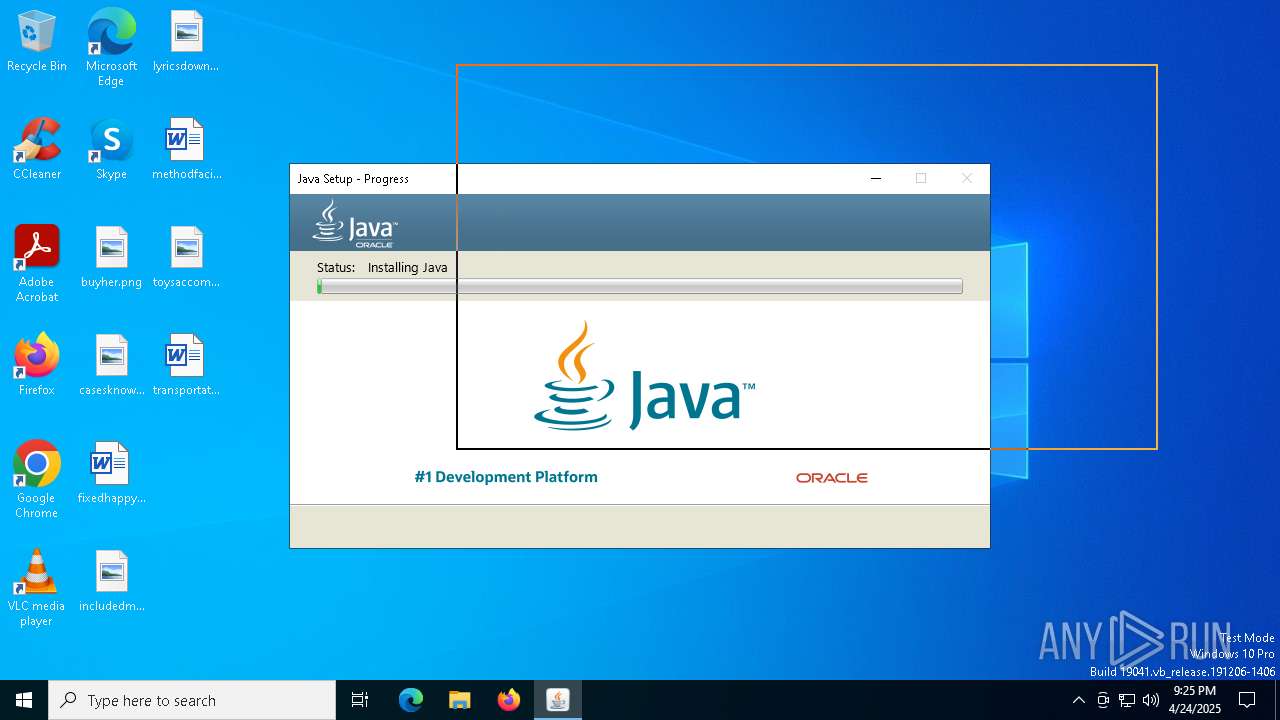Click the Java Setup - Progress title text
Viewport: 1280px width, 720px height.
pyautogui.click(x=353, y=179)
